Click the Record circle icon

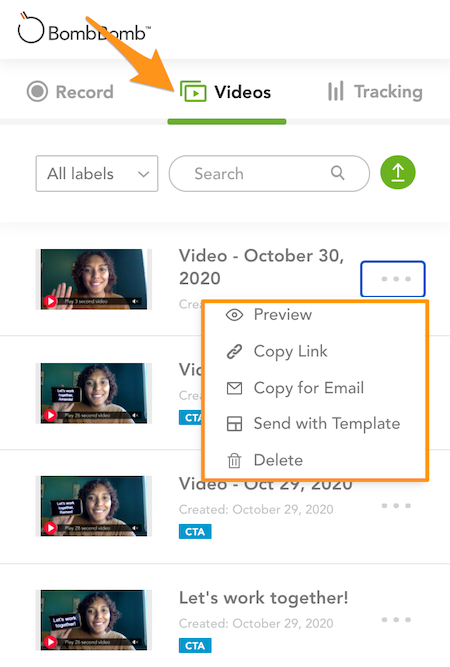point(37,91)
